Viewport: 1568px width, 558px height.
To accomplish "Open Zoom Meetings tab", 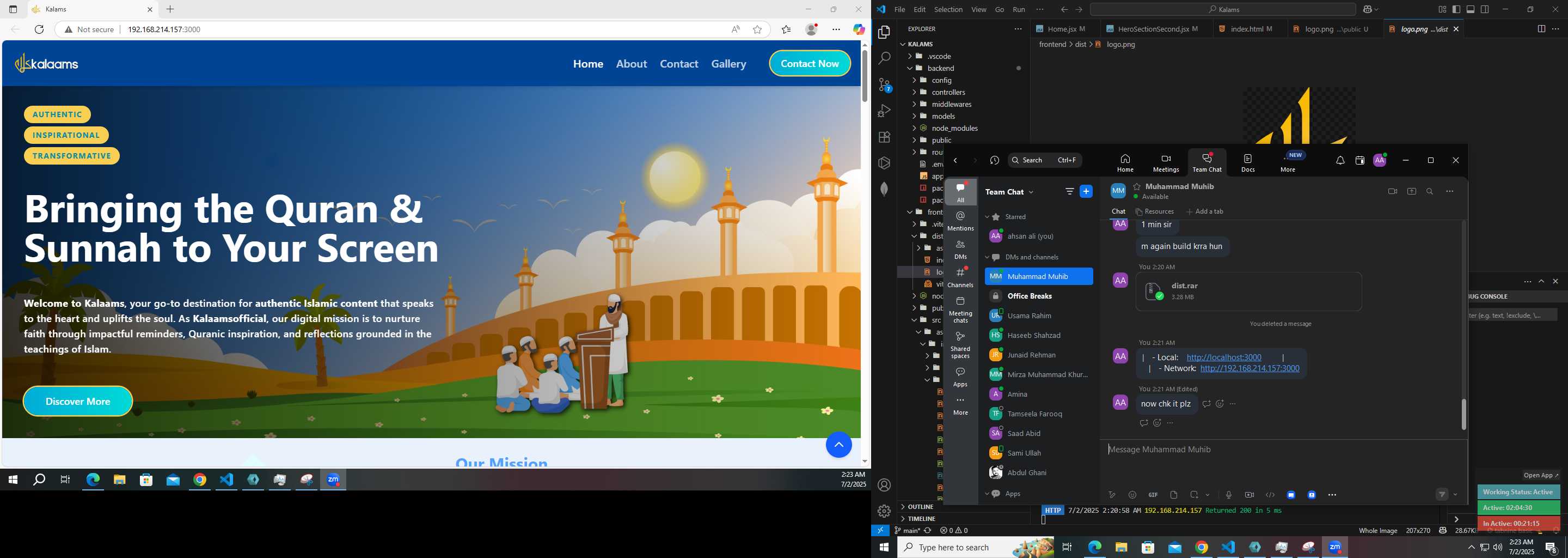I will point(1166,162).
